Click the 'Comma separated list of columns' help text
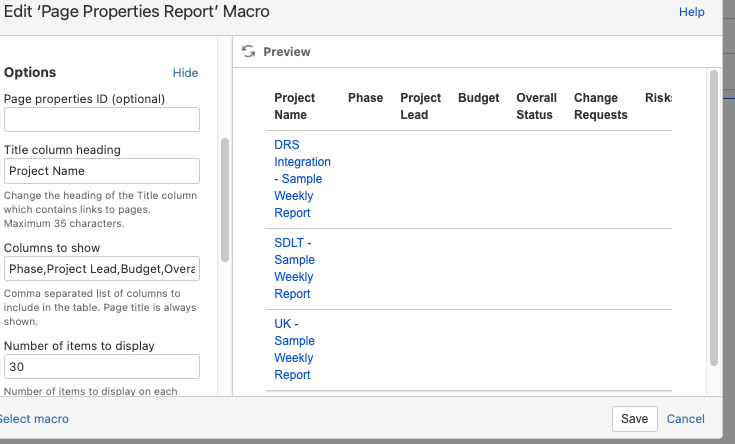The image size is (735, 444). (100, 308)
